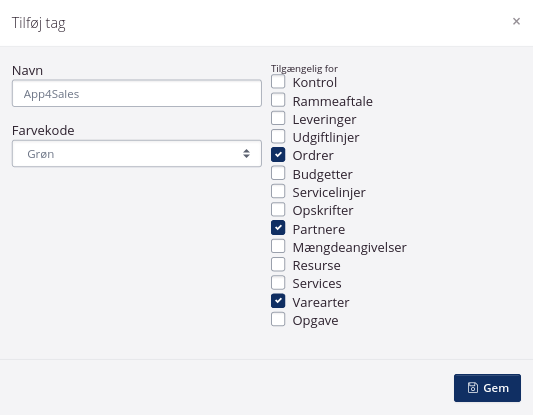Image resolution: width=533 pixels, height=415 pixels.
Task: Tick the Mængdeangivelser checkbox
Action: pyautogui.click(x=278, y=246)
